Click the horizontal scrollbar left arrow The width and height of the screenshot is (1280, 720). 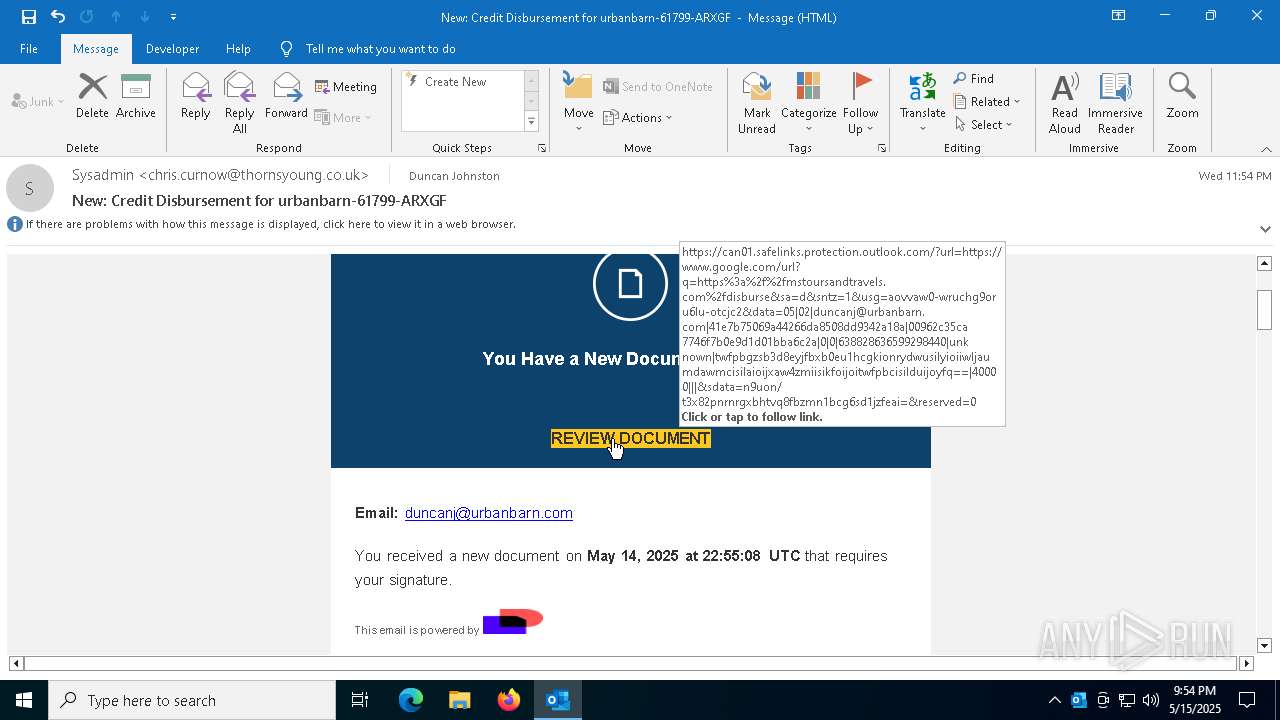coord(16,663)
